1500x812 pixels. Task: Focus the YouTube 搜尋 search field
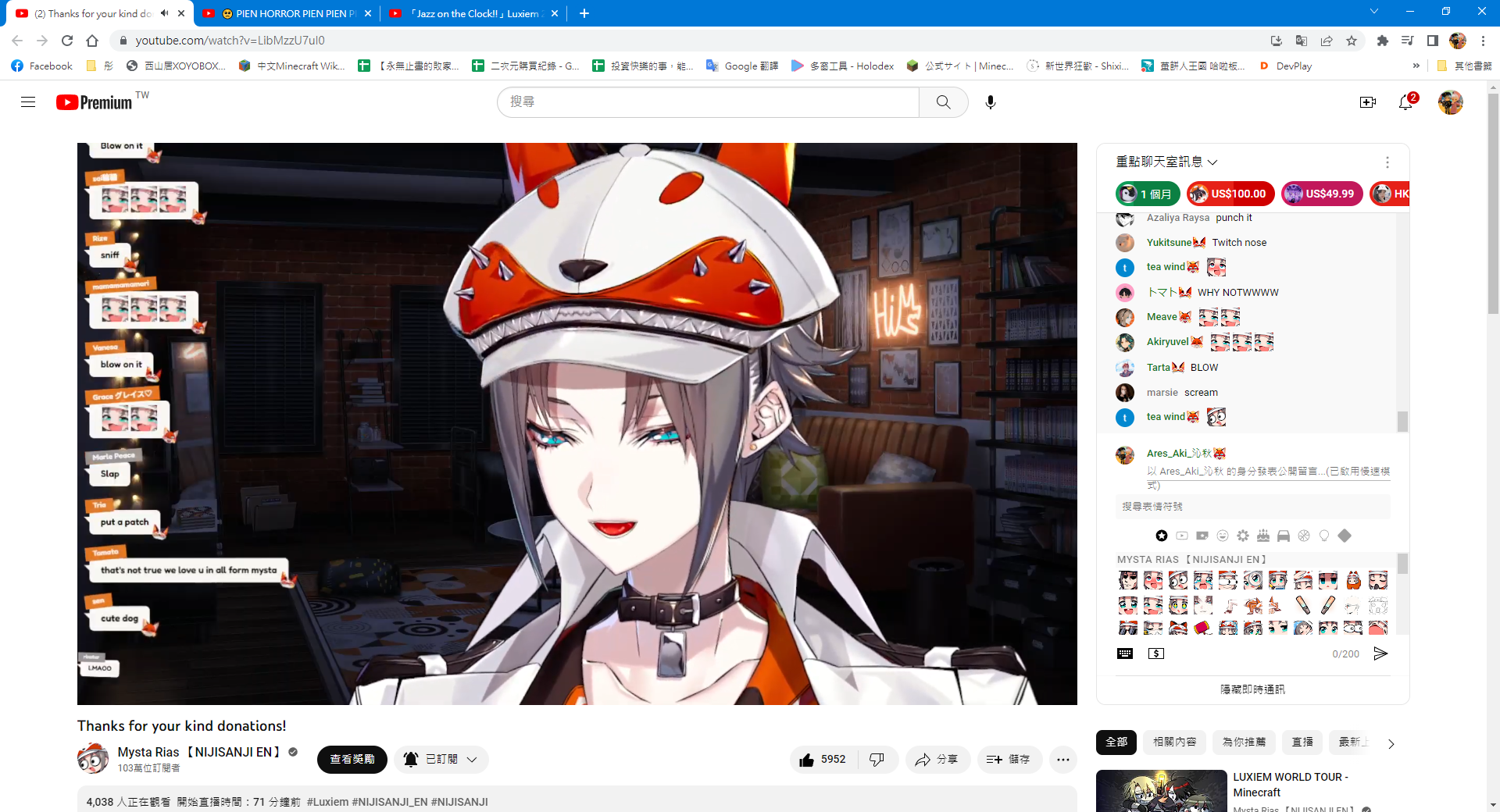[x=709, y=102]
